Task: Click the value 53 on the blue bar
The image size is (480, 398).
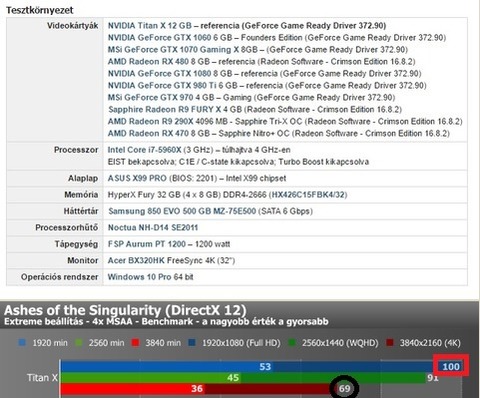Action: 265,367
